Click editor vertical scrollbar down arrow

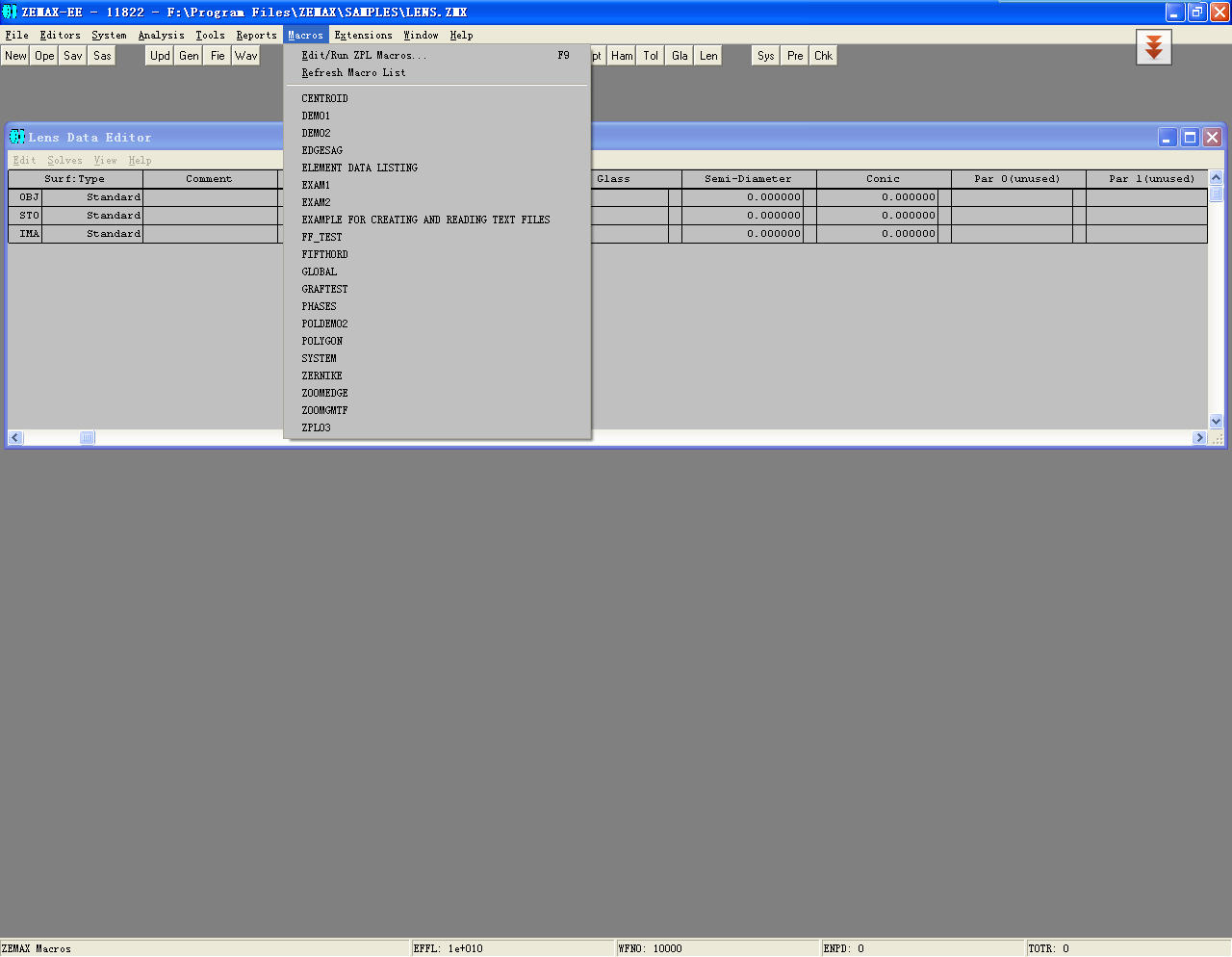tap(1216, 421)
